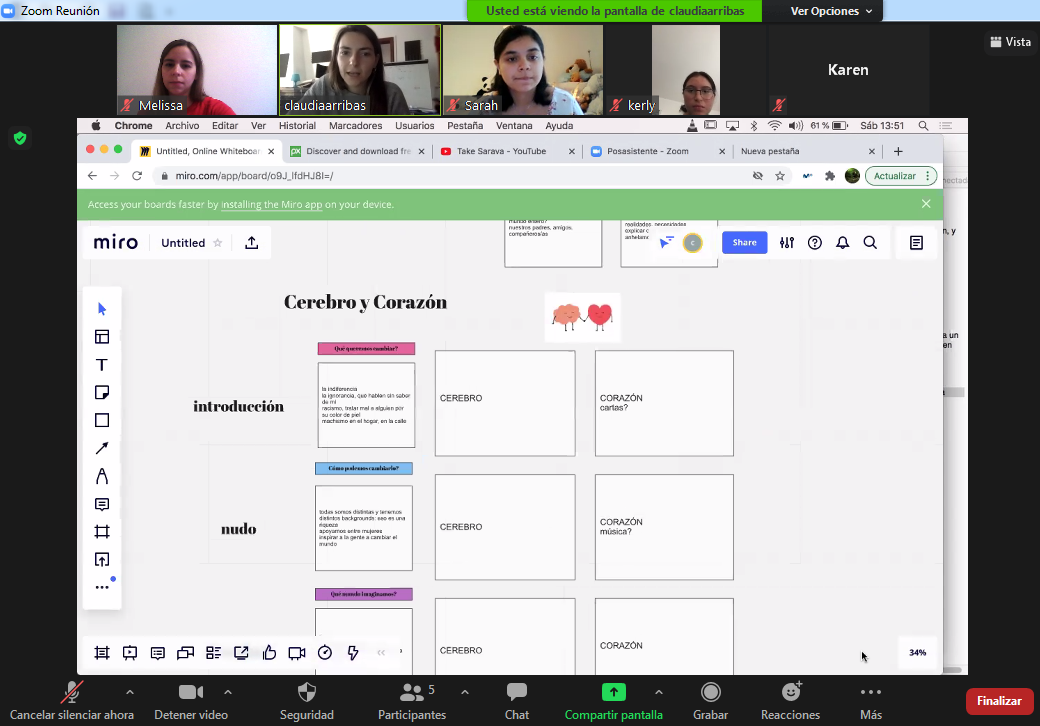Click the blue Share button
The width and height of the screenshot is (1040, 726).
[744, 243]
